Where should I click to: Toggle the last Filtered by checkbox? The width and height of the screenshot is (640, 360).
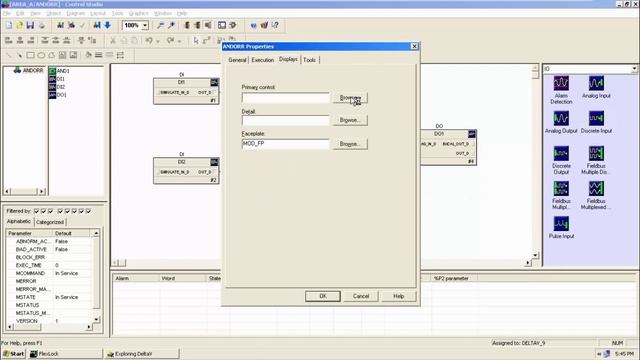click(89, 211)
